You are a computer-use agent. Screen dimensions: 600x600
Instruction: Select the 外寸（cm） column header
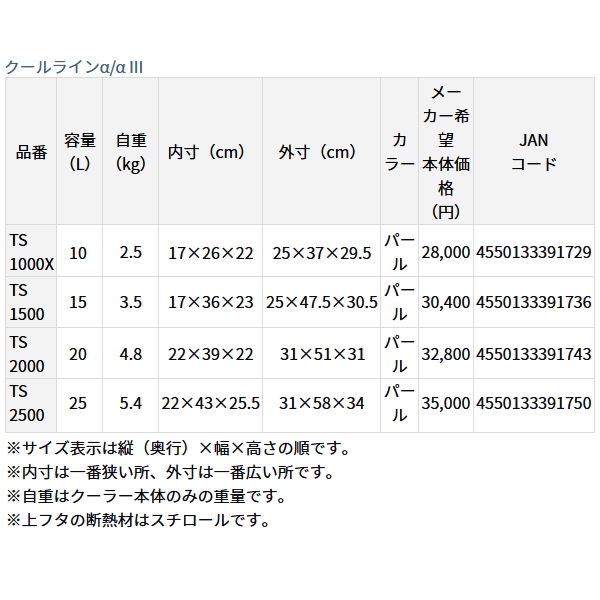click(x=321, y=152)
